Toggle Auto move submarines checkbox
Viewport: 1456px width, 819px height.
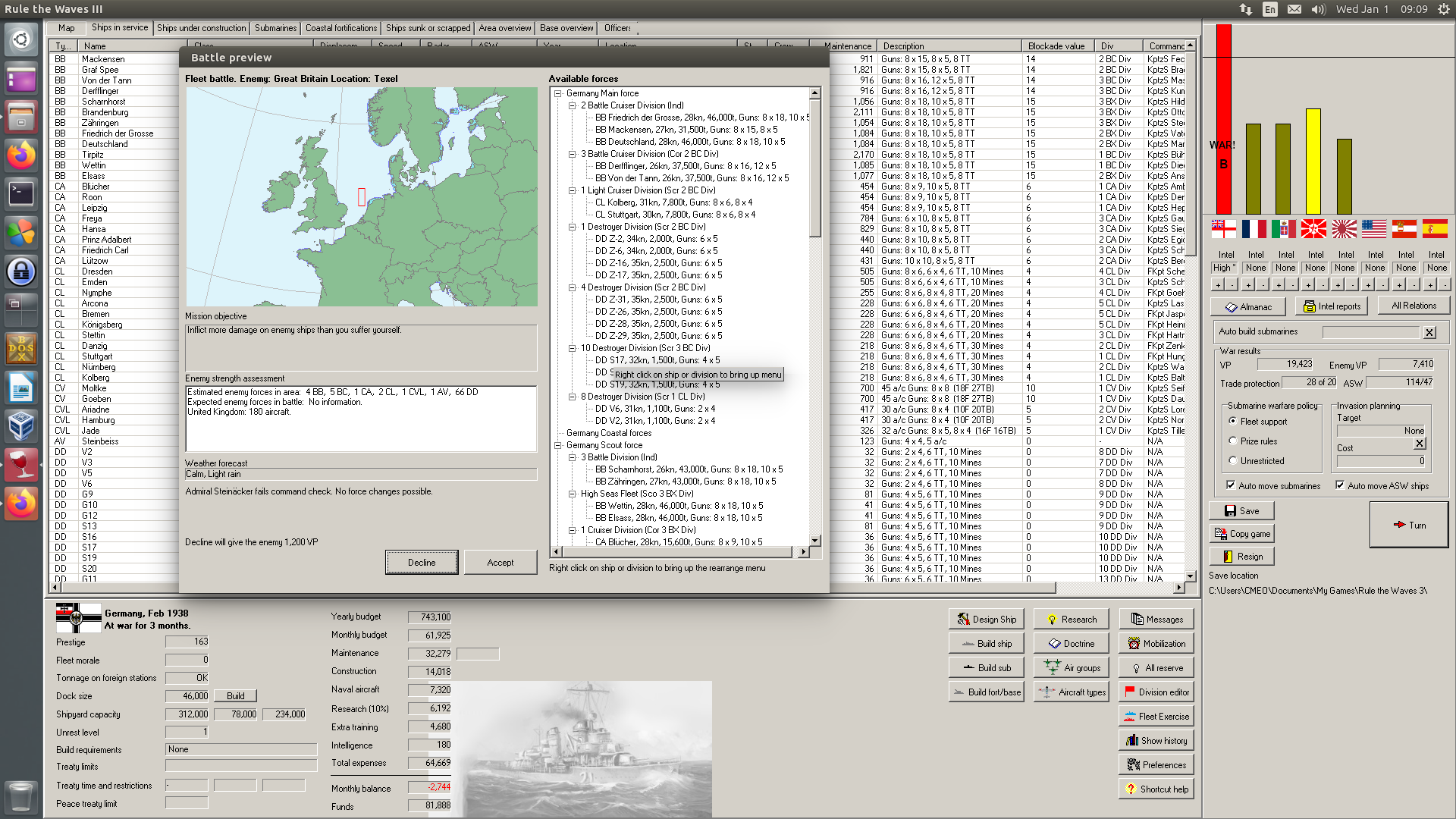(1231, 485)
